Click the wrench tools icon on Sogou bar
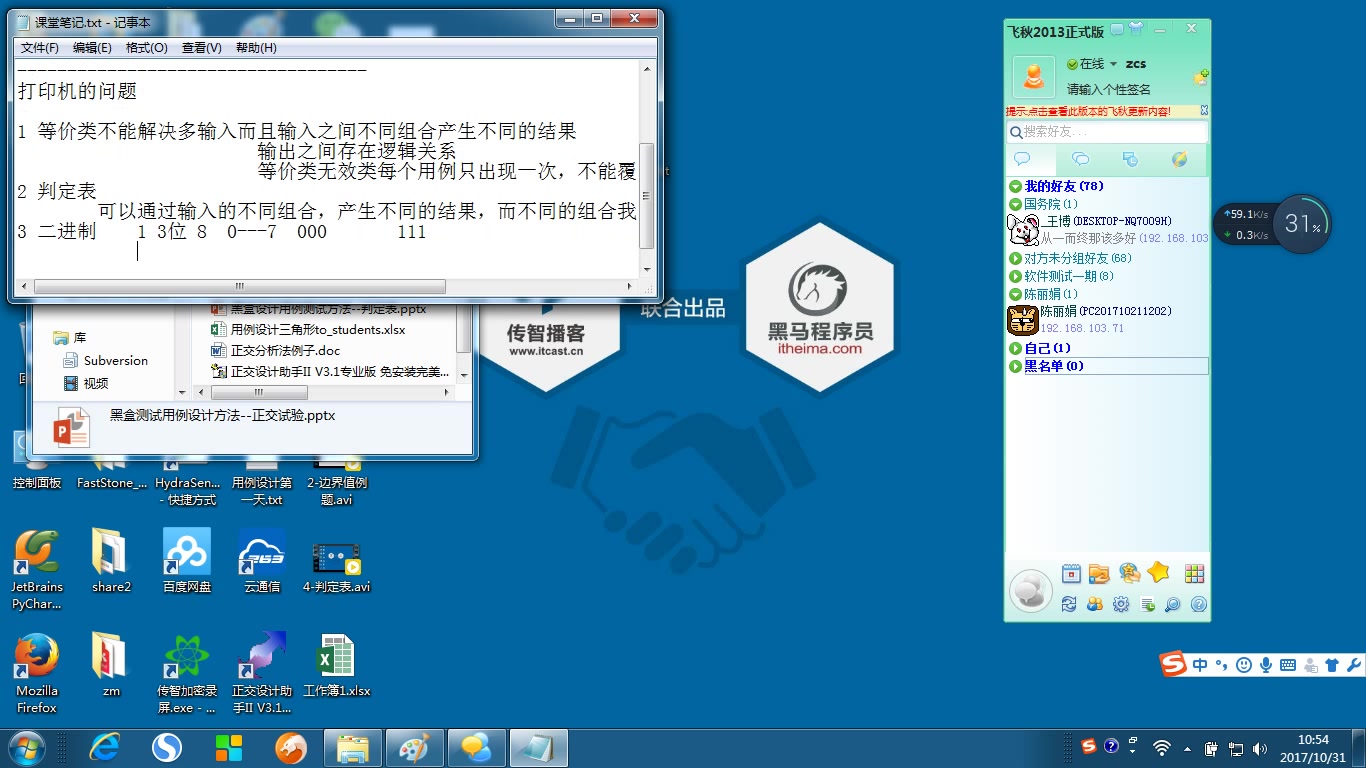The image size is (1366, 768). click(x=1354, y=665)
